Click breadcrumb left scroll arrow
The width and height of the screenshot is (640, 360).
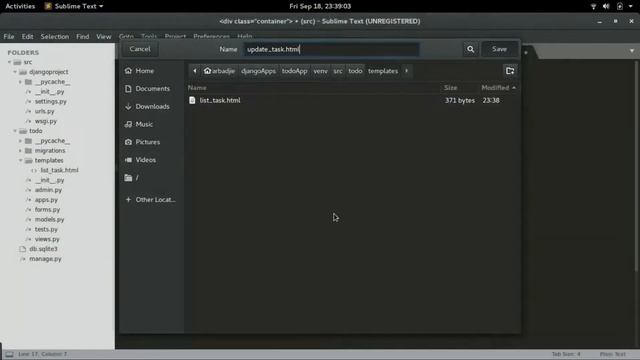[195, 71]
